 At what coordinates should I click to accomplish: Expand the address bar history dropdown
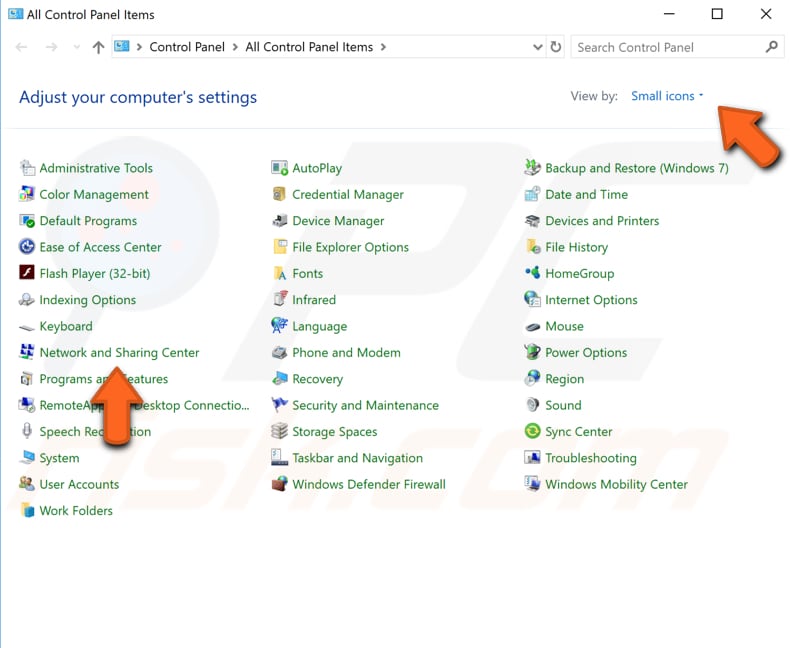(x=538, y=47)
